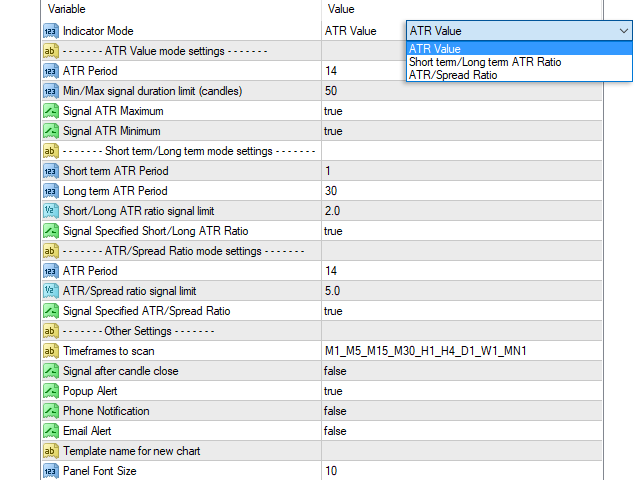
Task: Select the highlighted ATR Value list option
Action: (x=434, y=49)
